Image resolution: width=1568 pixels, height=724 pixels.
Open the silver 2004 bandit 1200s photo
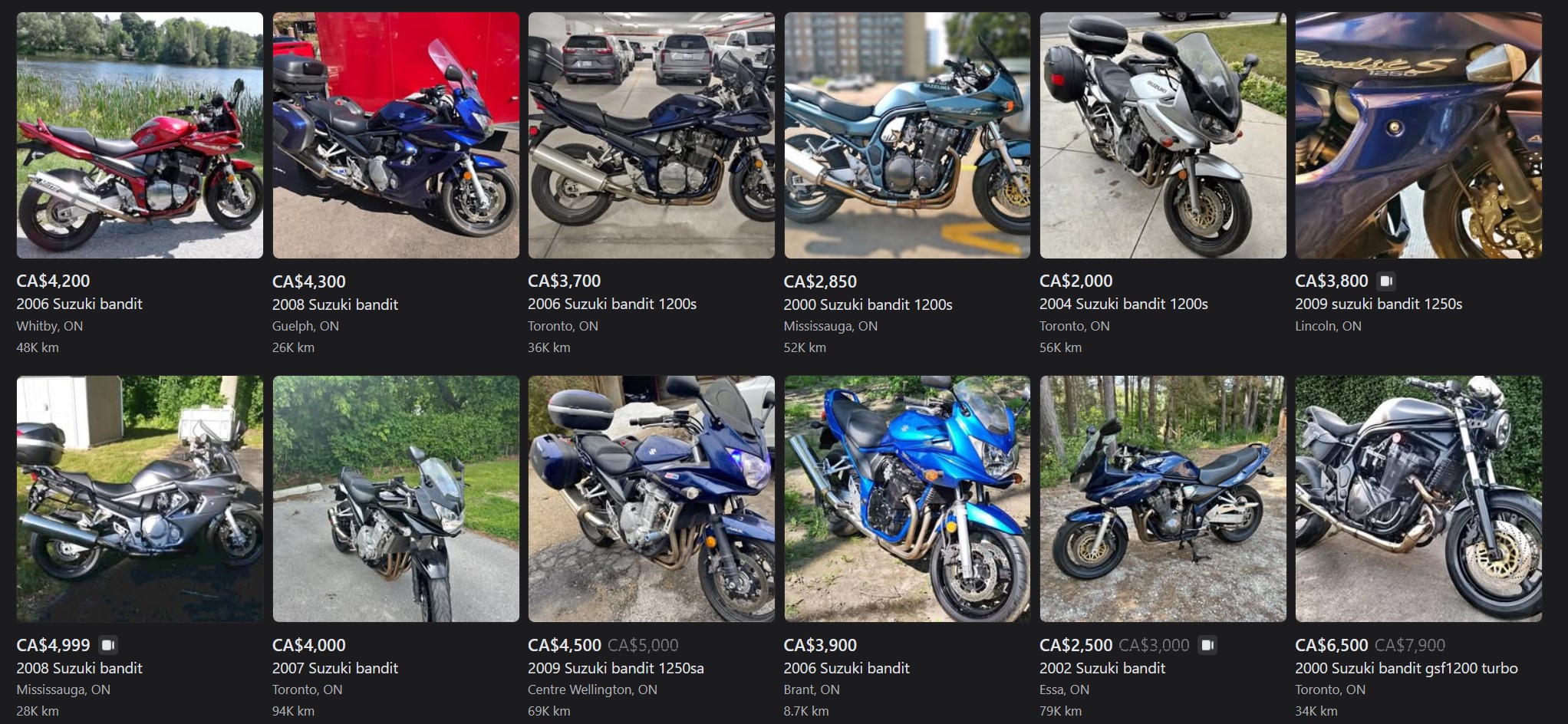coord(1163,135)
